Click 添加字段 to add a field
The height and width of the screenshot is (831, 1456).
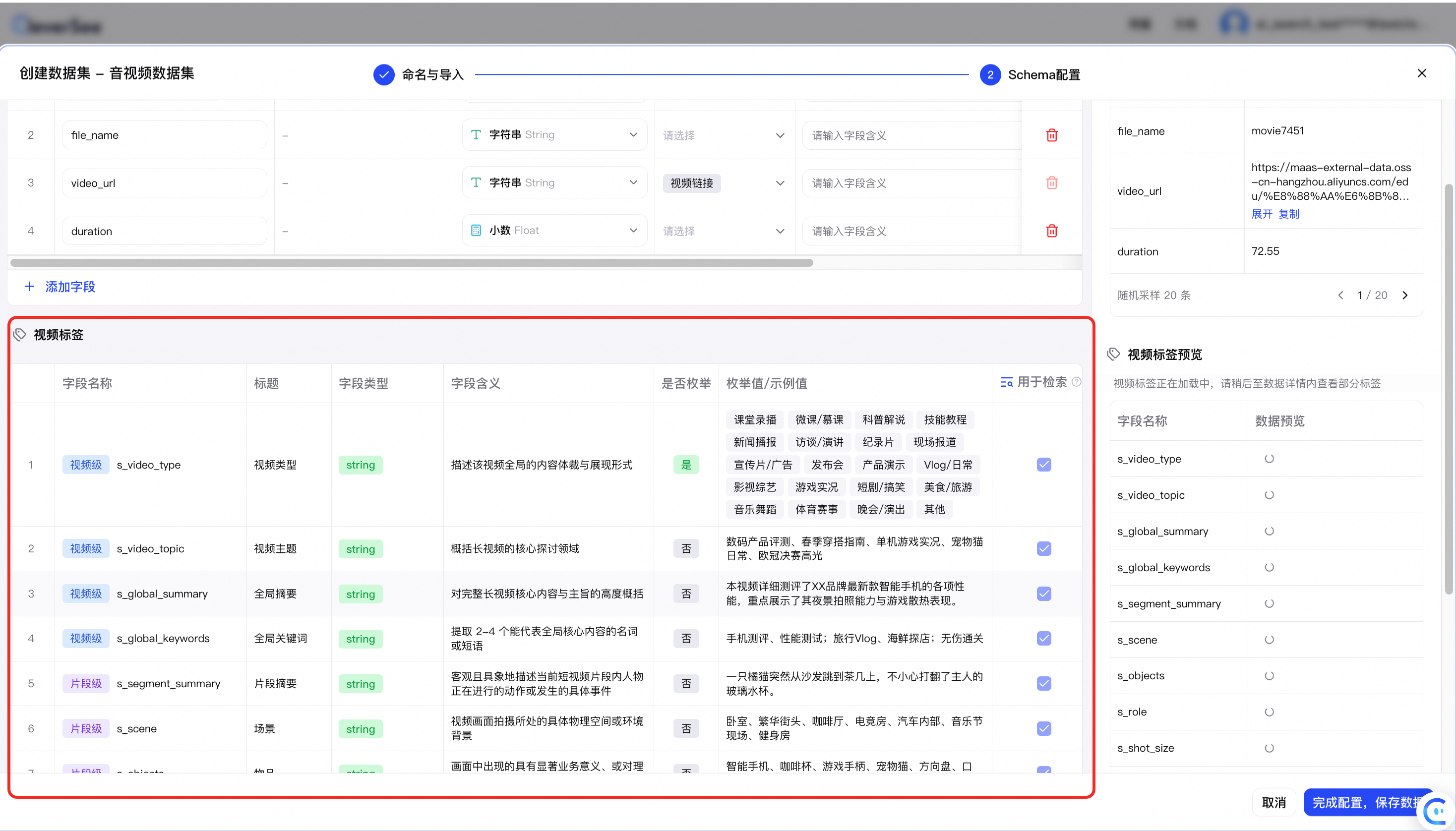(x=70, y=287)
